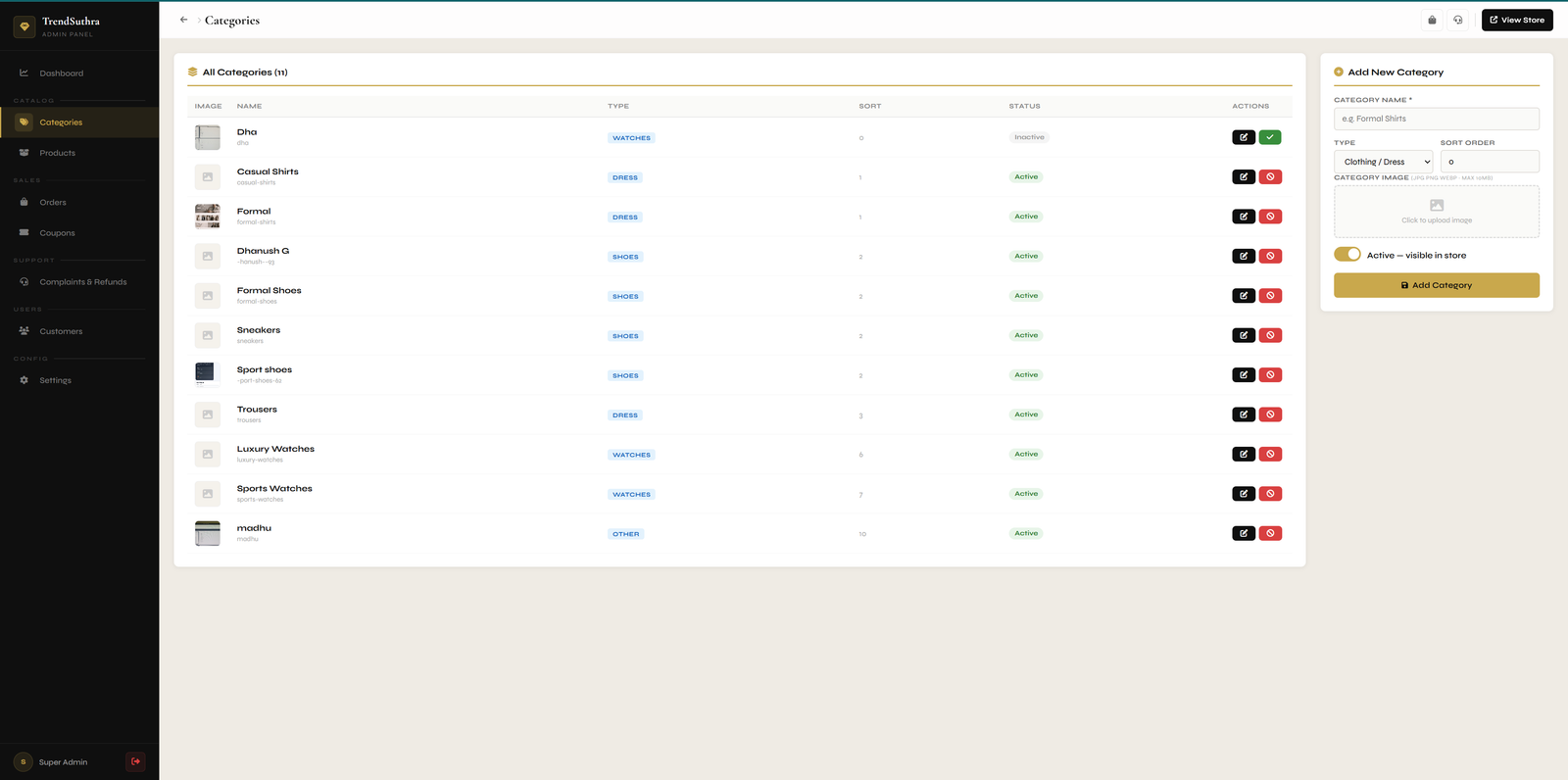The height and width of the screenshot is (780, 1568).
Task: Click the TYPE column header
Action: (x=618, y=106)
